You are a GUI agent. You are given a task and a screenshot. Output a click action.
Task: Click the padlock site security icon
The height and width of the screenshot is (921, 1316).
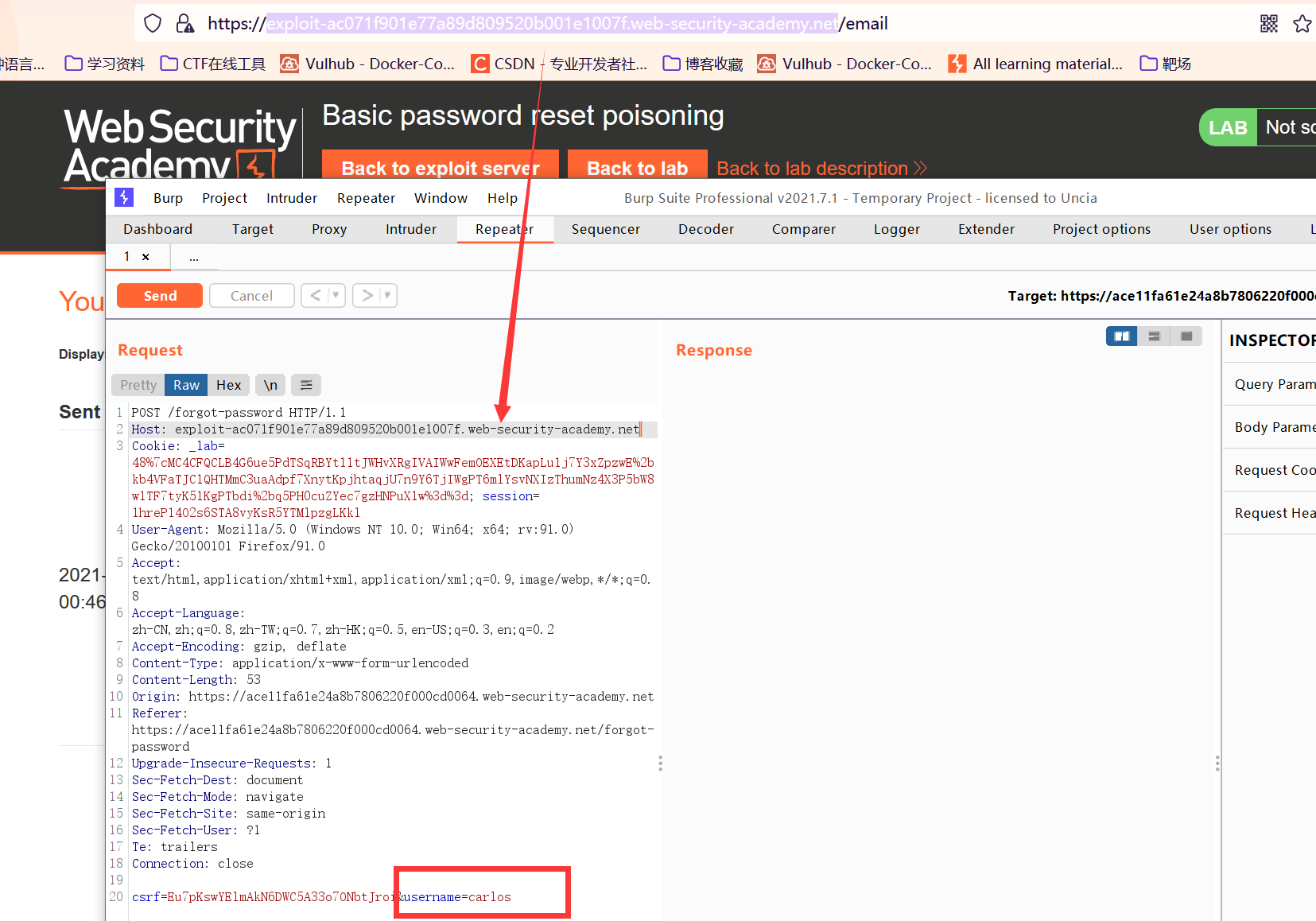(x=184, y=23)
